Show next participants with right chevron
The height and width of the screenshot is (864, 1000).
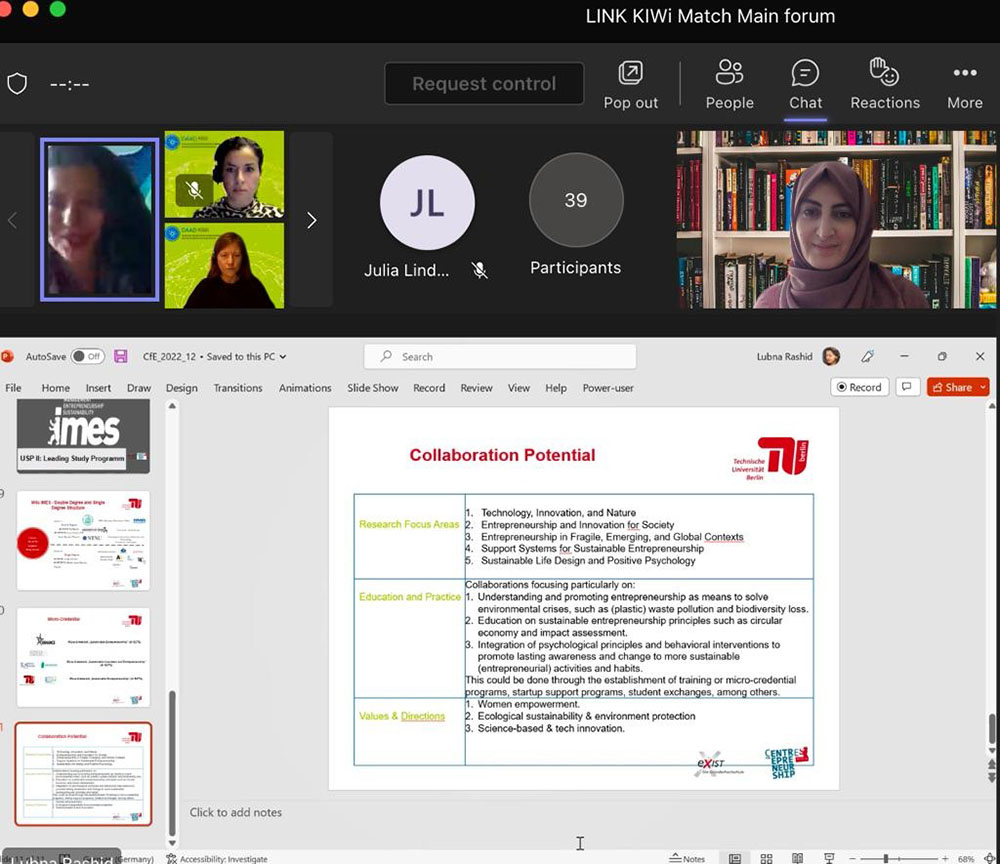[x=311, y=220]
